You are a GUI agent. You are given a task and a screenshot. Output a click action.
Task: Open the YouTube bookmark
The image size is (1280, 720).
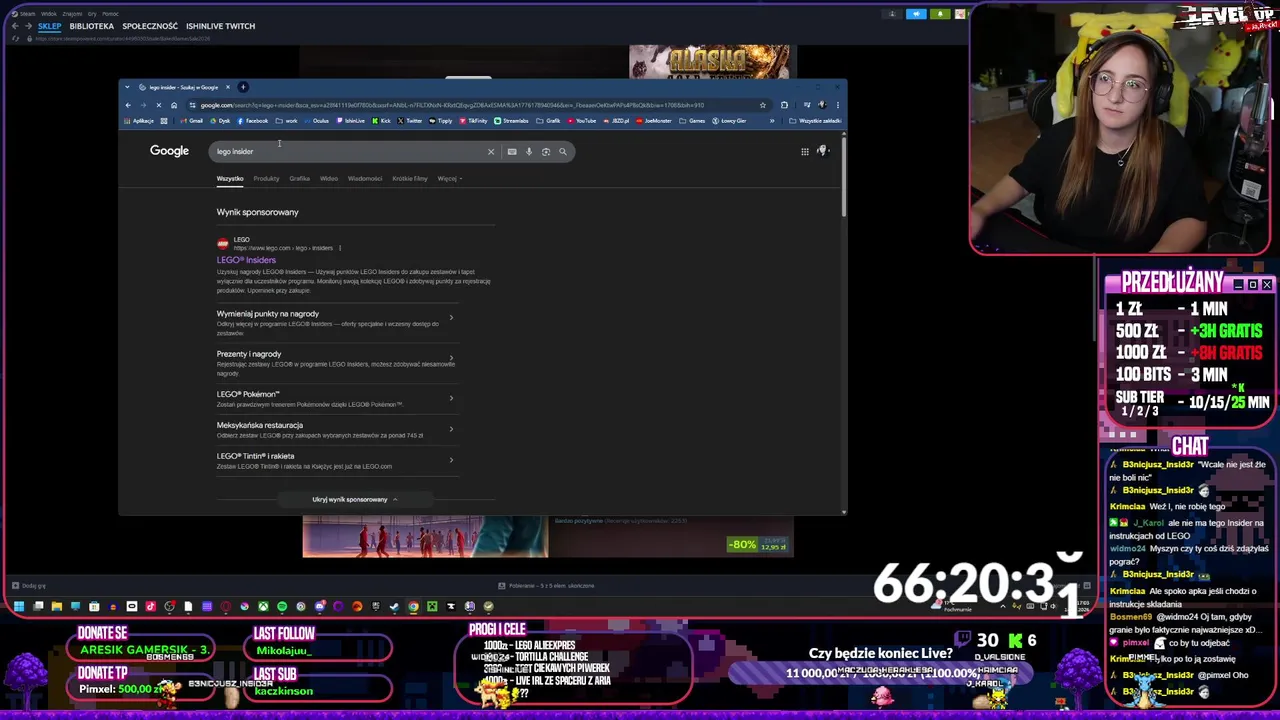[x=582, y=121]
